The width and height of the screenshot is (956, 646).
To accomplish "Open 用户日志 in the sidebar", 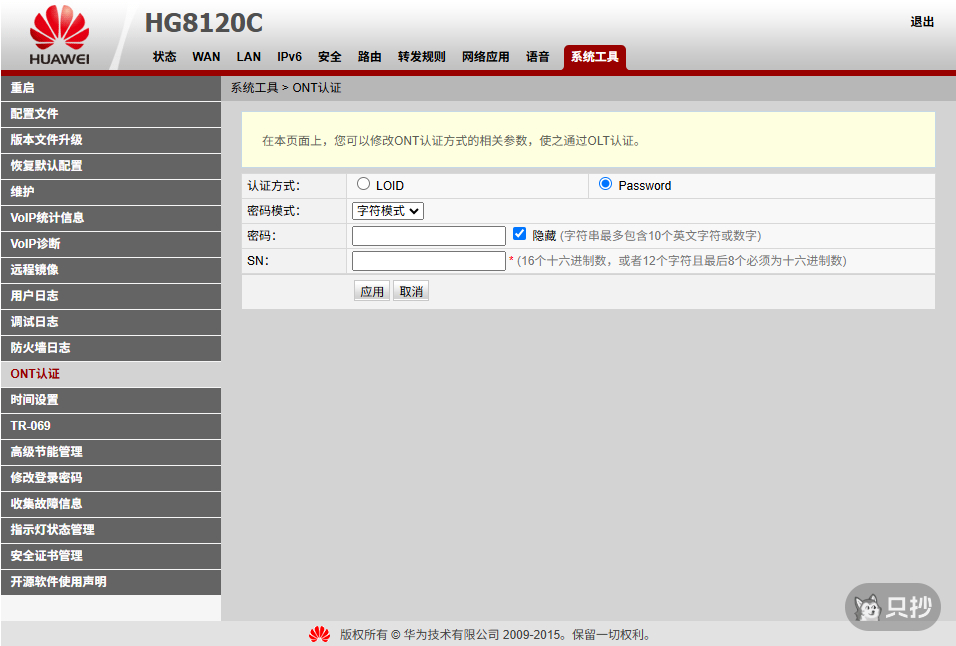I will [x=111, y=296].
